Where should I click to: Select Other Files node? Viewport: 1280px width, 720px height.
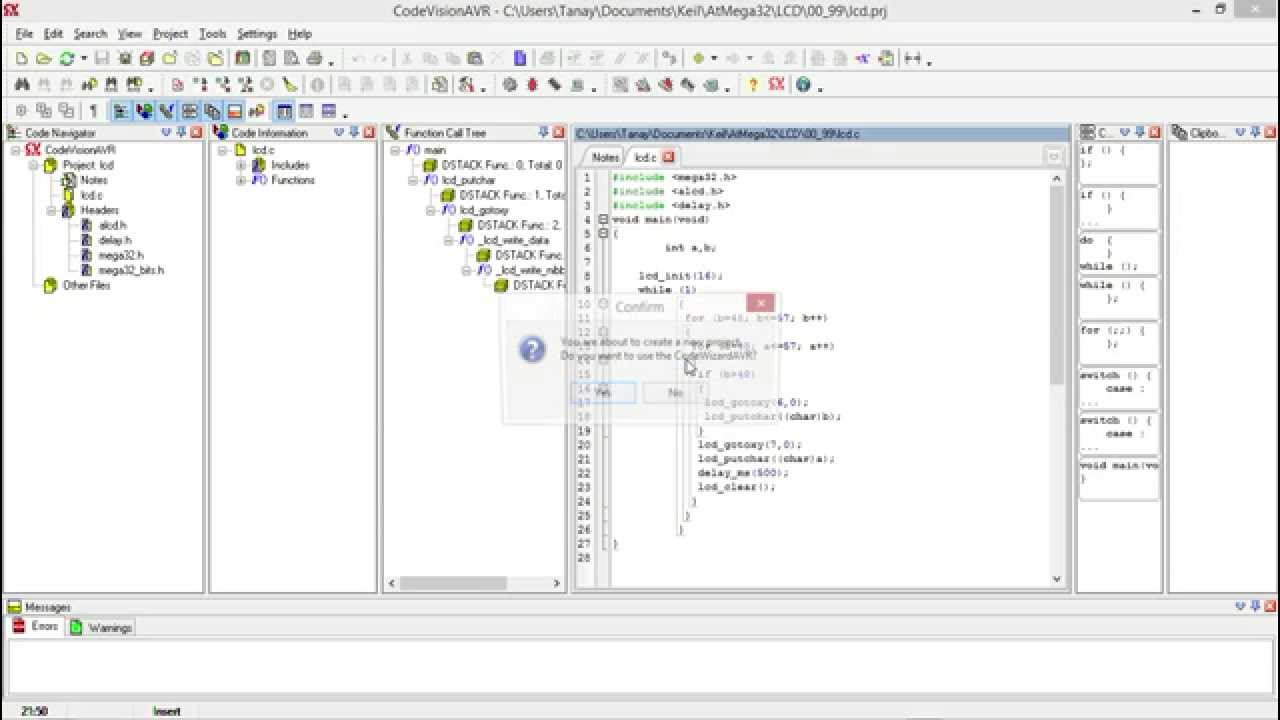tap(86, 285)
